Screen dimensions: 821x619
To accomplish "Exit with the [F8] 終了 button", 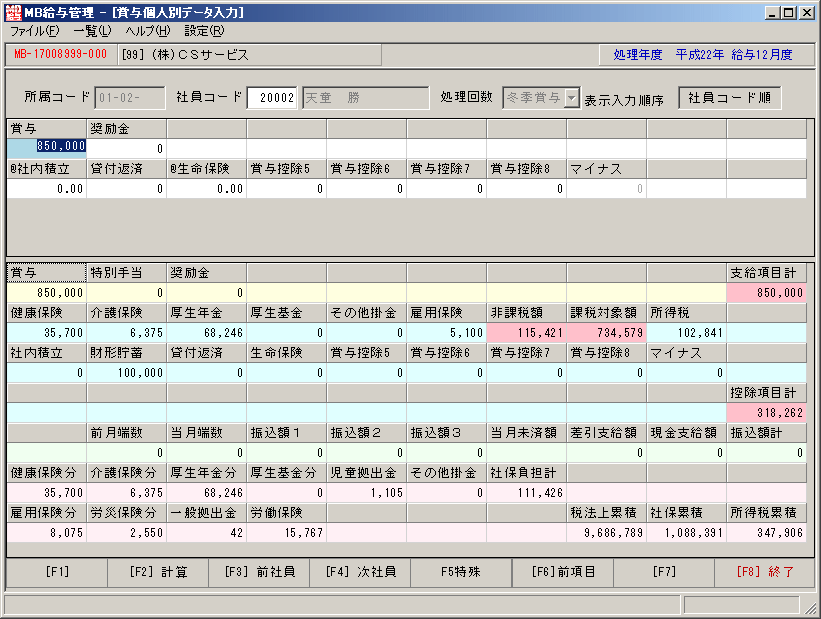I will (765, 572).
